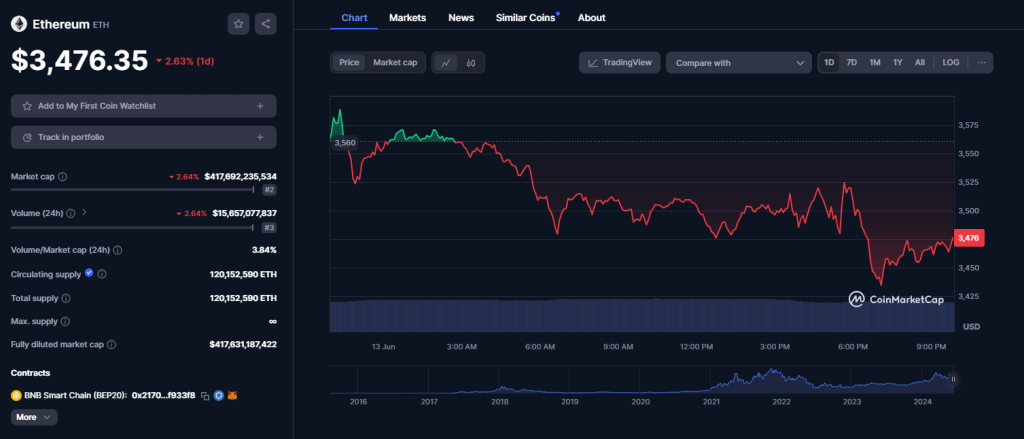The height and width of the screenshot is (439, 1024).
Task: Open the info icon beside Market cap
Action: [x=63, y=176]
